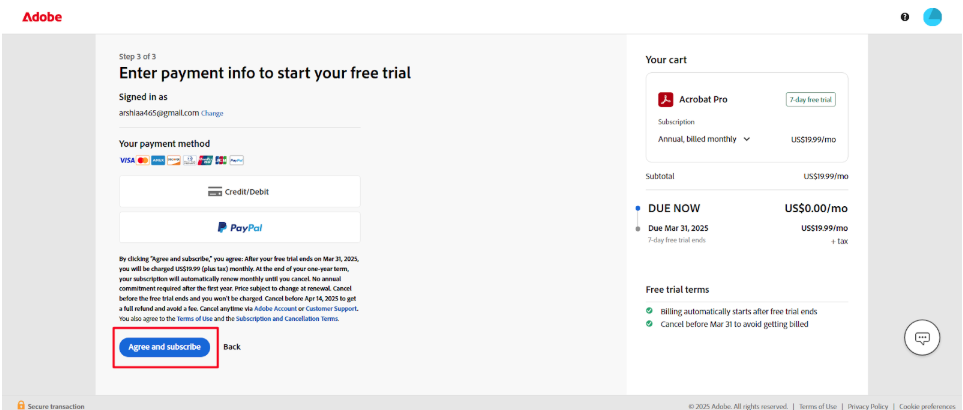Click the 7-day free trial ends note

coord(677,240)
